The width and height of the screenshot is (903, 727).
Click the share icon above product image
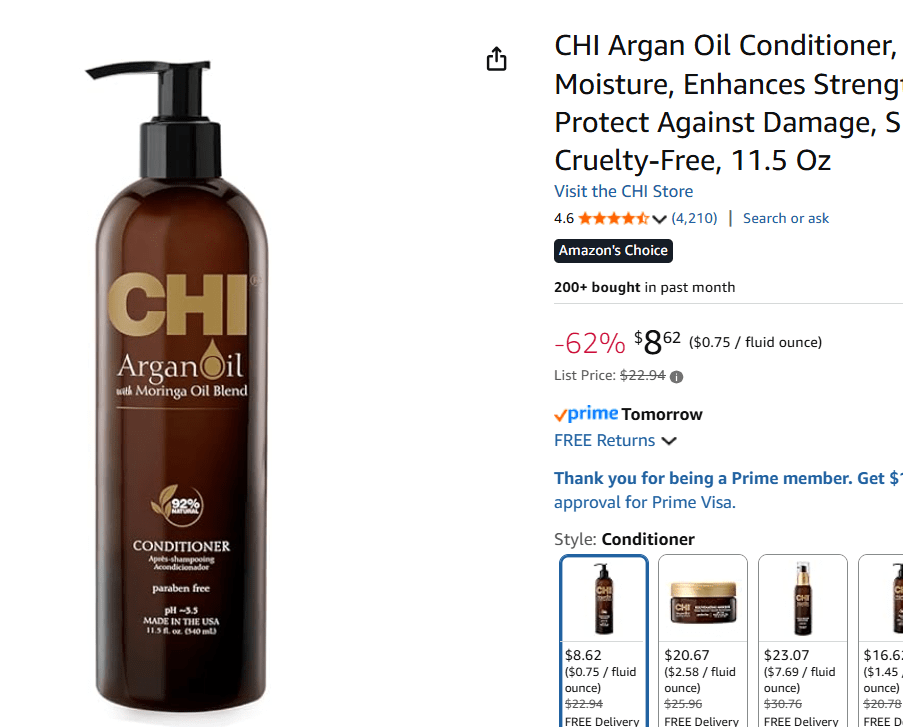(x=496, y=59)
